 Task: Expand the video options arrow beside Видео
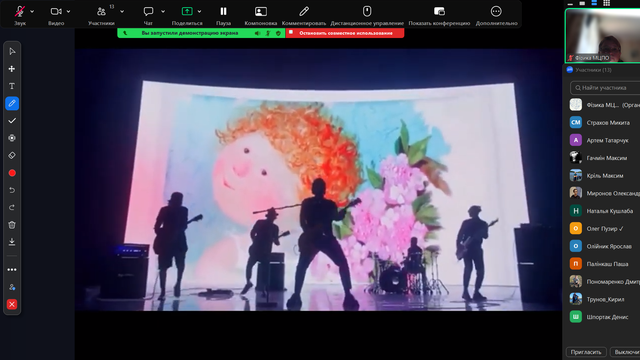68,11
